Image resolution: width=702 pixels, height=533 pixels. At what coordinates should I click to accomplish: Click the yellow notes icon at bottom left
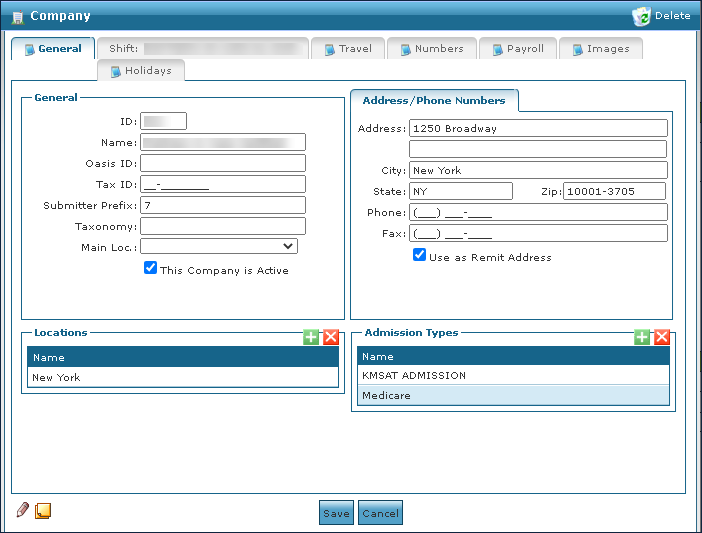[43, 511]
